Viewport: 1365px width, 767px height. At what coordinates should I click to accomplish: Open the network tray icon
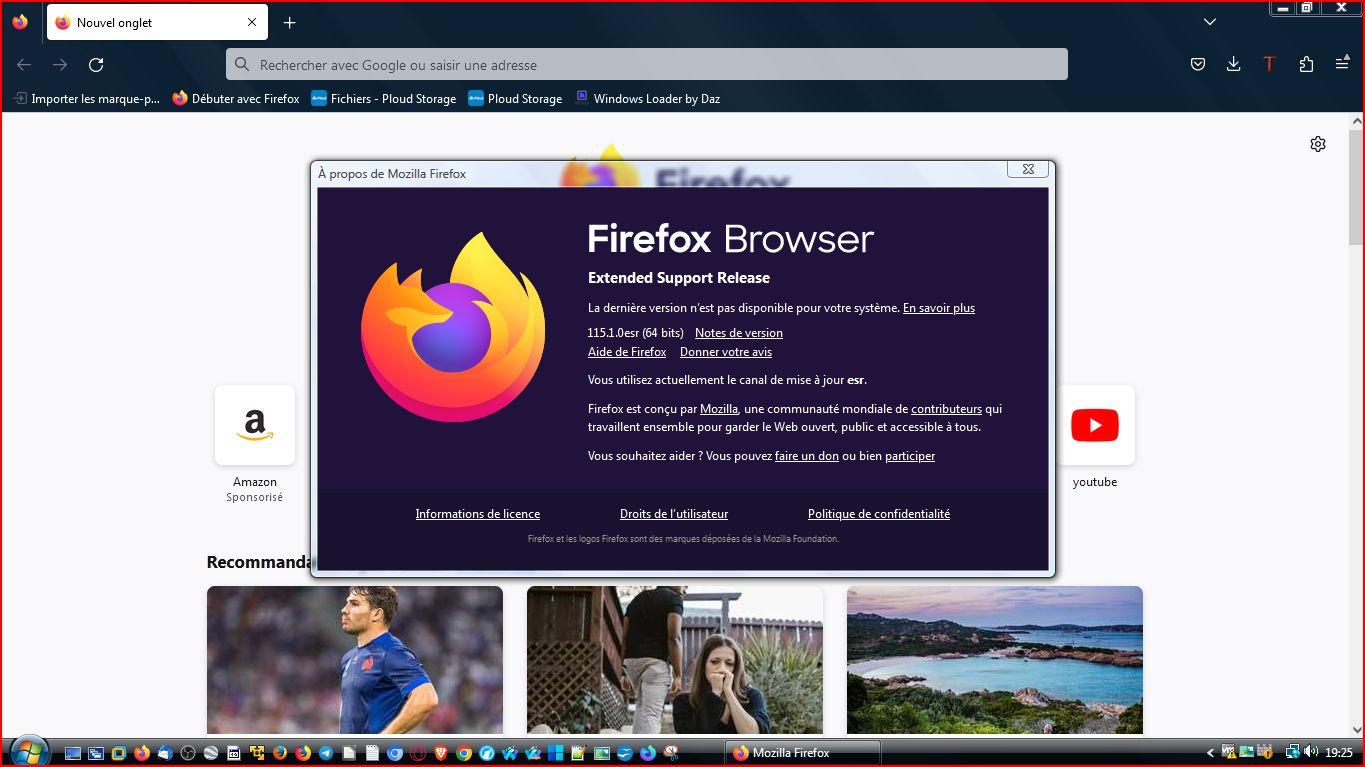[x=1292, y=753]
